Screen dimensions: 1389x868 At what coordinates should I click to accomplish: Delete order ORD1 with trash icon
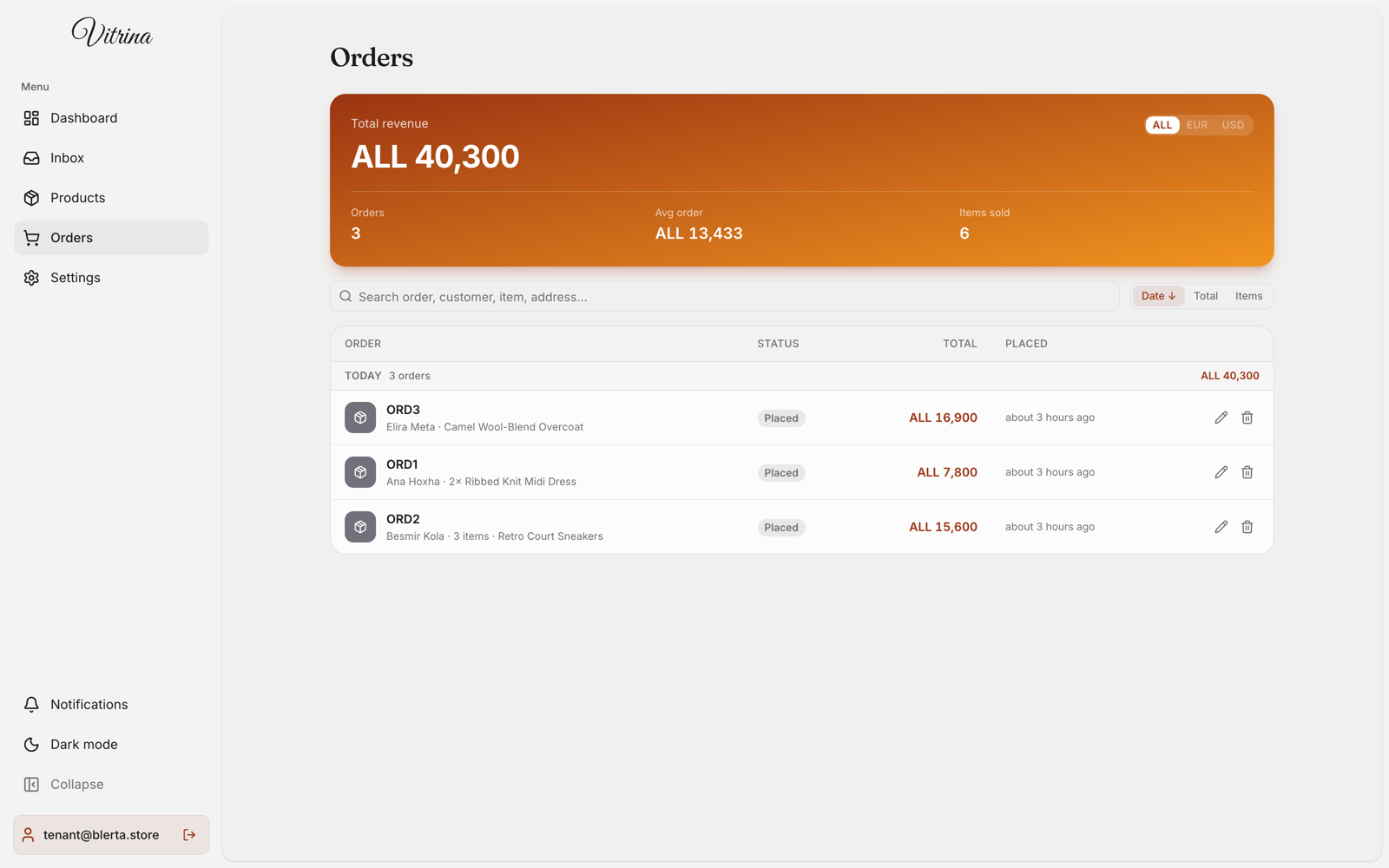[1247, 472]
